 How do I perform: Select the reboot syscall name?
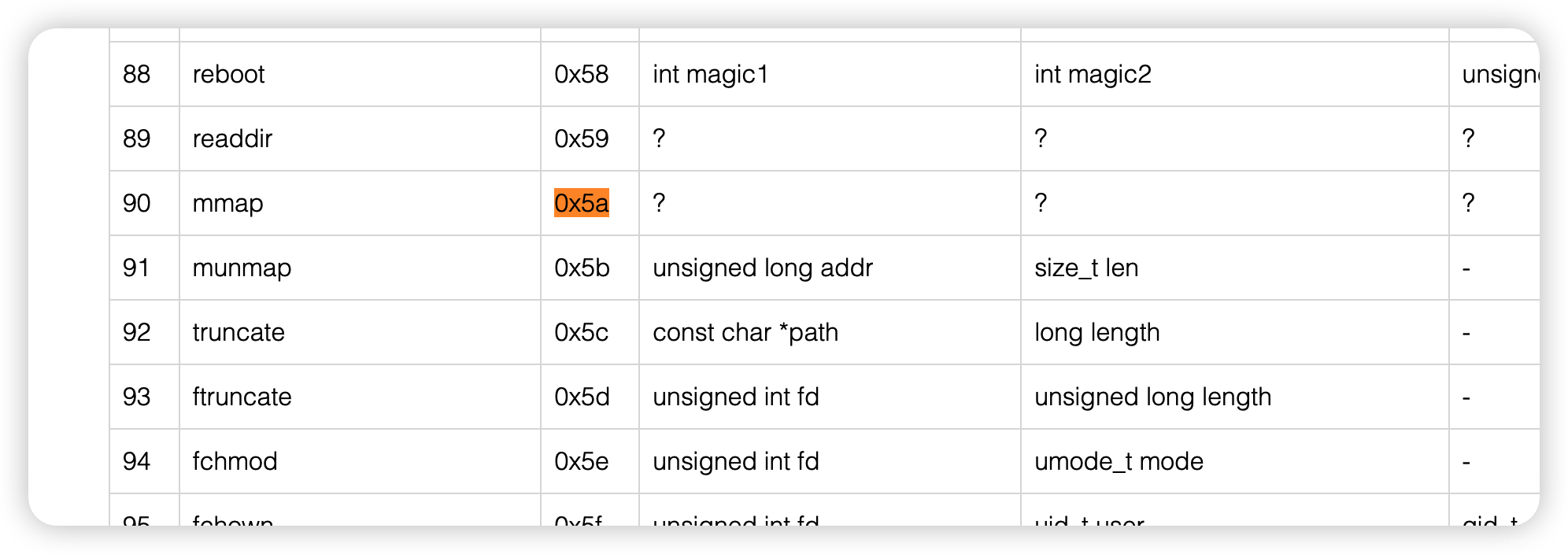click(x=228, y=74)
